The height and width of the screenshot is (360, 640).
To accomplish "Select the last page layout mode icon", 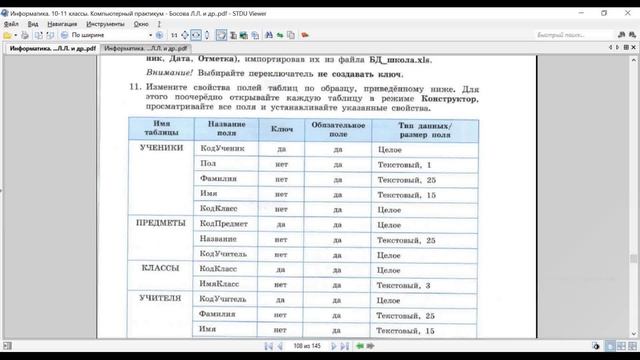I will (632, 346).
